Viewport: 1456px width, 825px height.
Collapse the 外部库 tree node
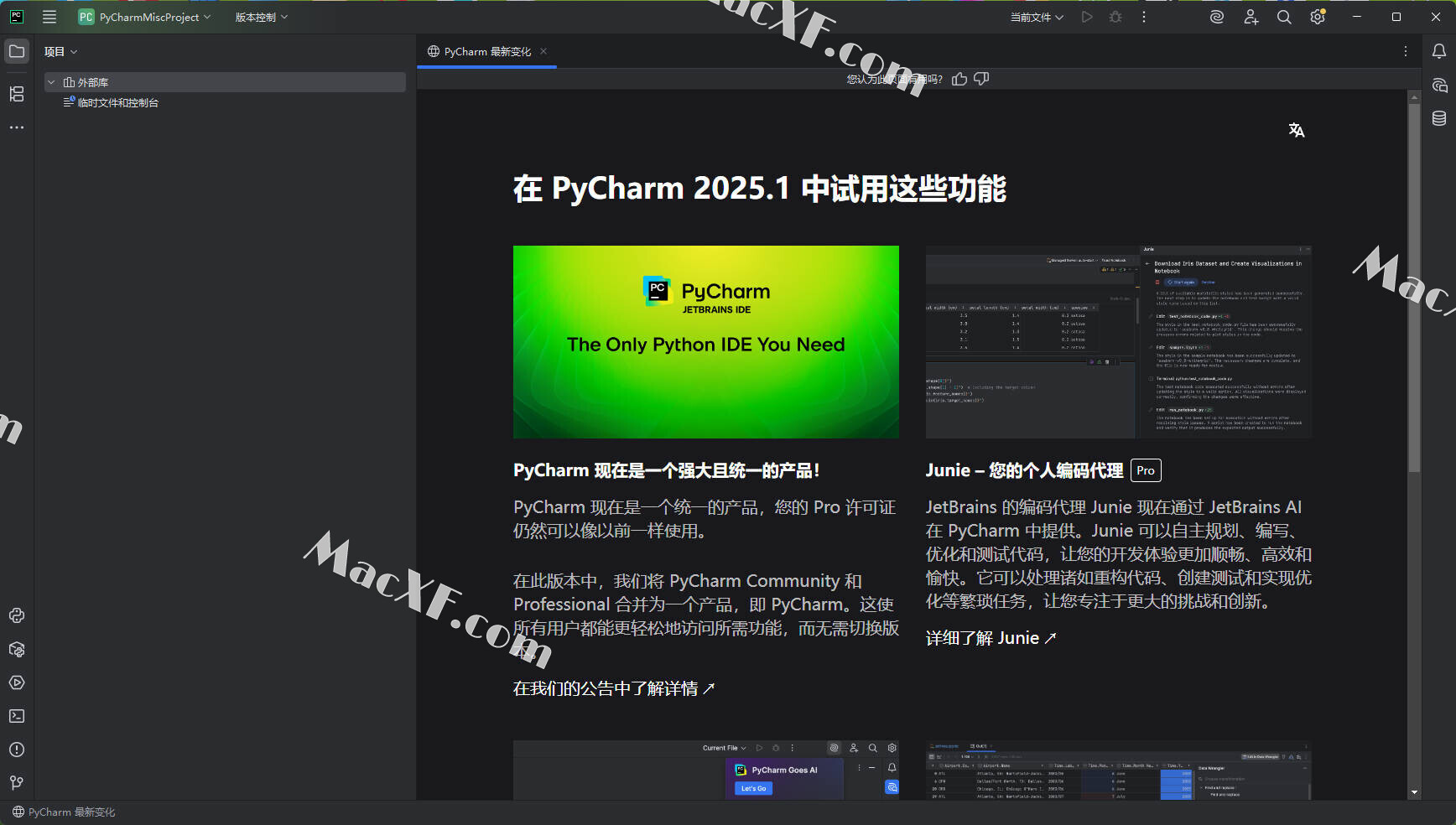[51, 82]
